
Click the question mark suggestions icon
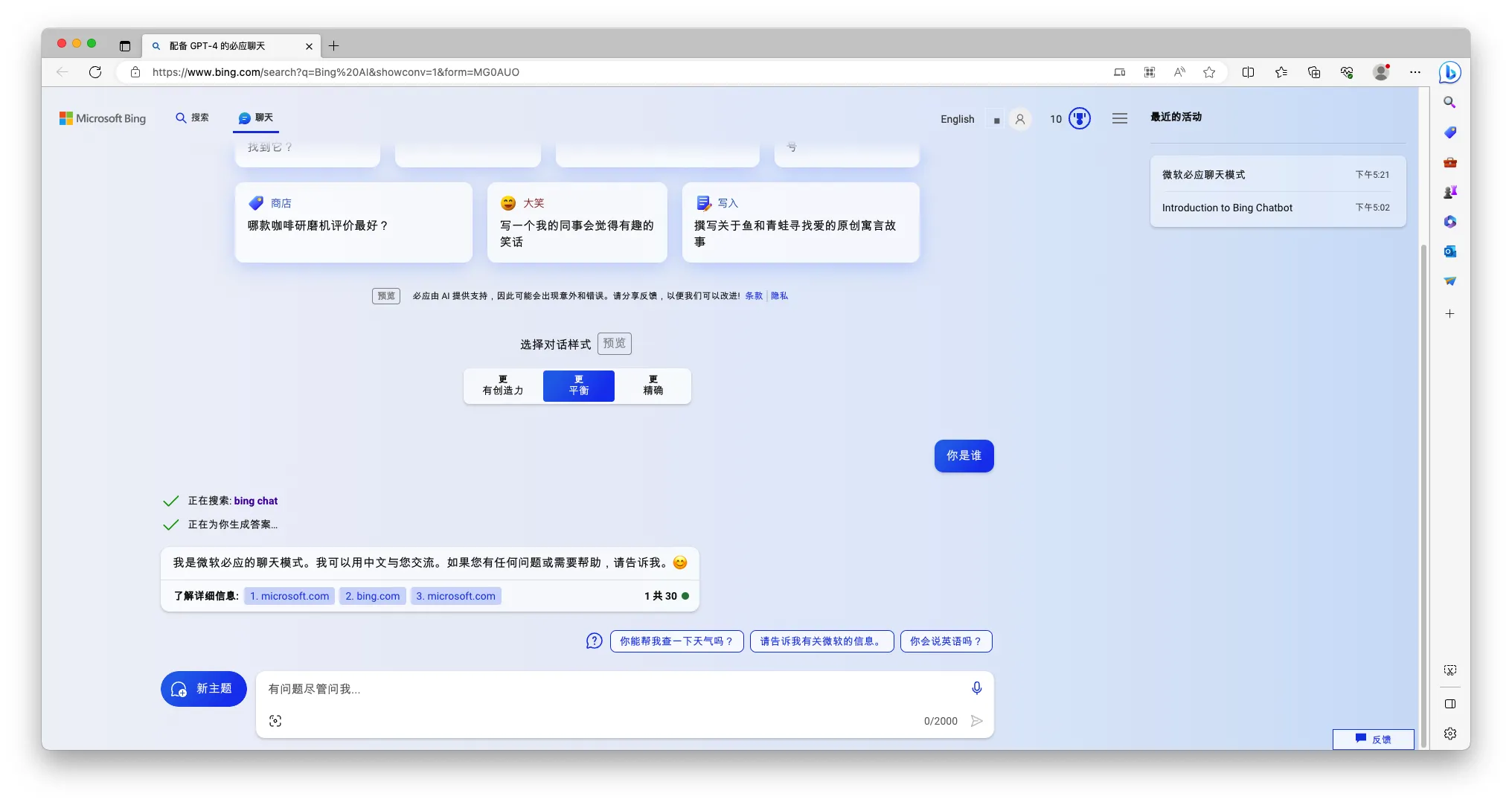point(594,641)
